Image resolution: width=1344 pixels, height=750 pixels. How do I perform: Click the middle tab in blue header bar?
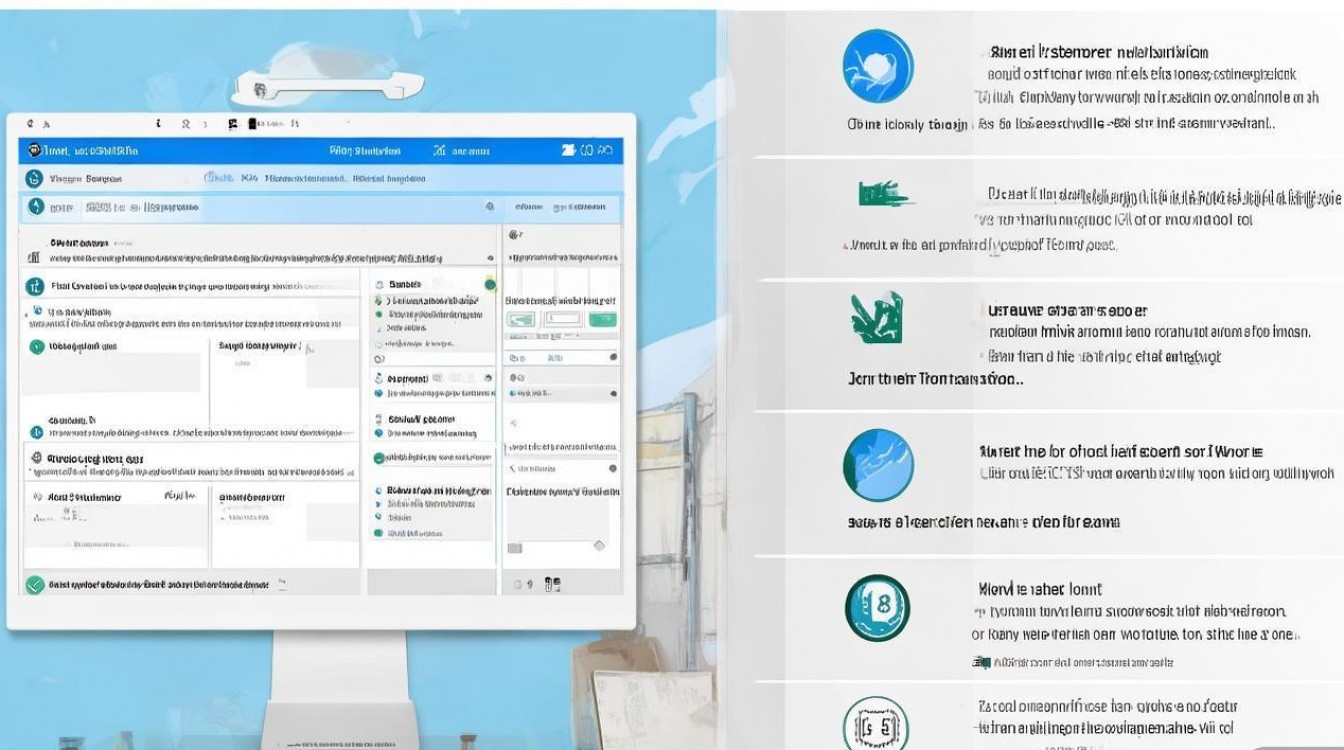tap(365, 151)
